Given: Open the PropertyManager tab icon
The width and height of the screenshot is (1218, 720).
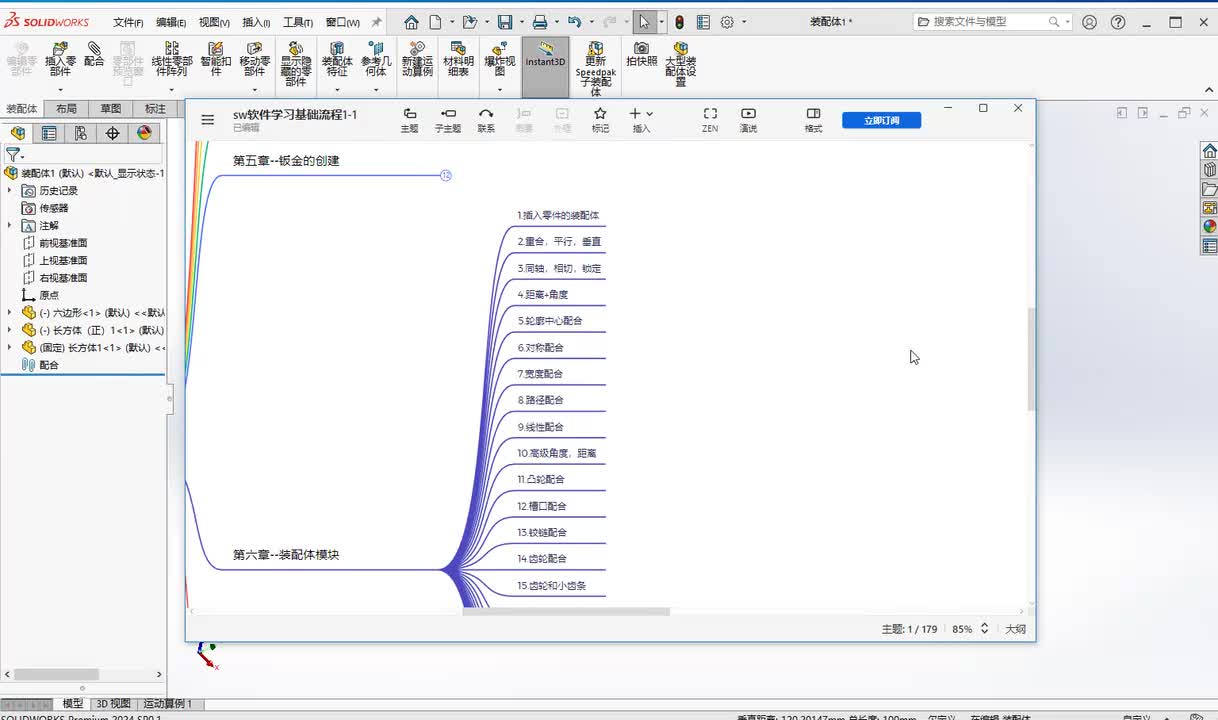Looking at the screenshot, I should point(49,133).
